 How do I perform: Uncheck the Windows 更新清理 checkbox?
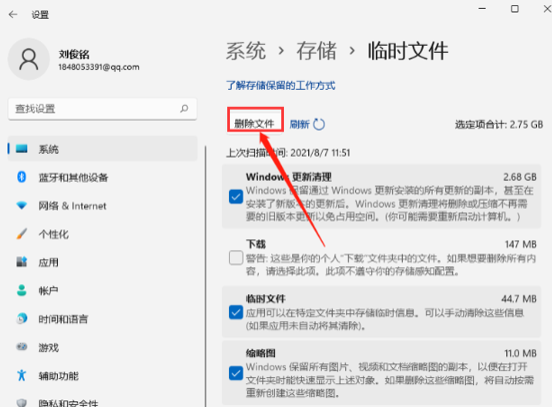(x=236, y=197)
